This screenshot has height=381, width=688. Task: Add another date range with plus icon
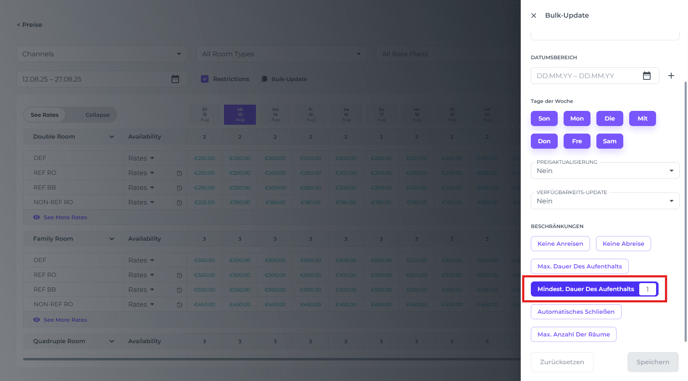pos(671,76)
